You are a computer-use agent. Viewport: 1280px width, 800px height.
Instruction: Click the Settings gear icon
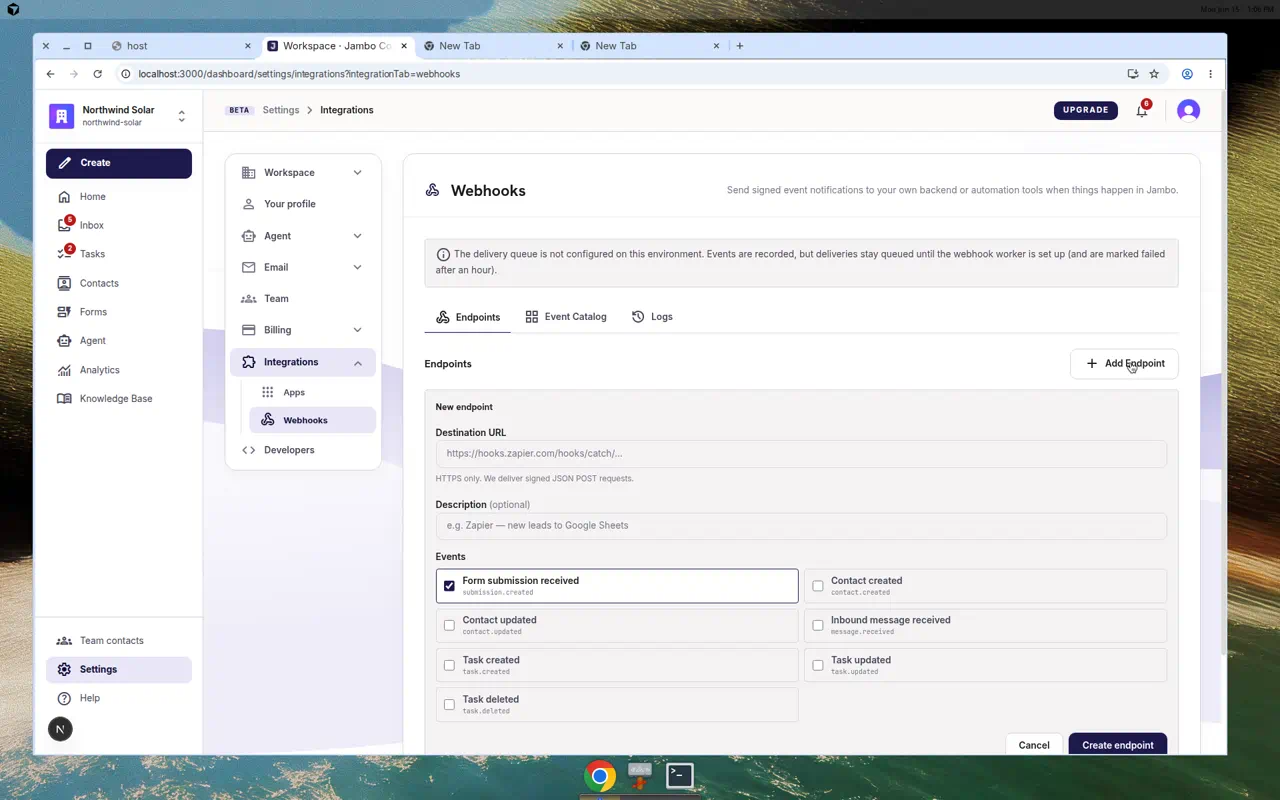(x=64, y=670)
